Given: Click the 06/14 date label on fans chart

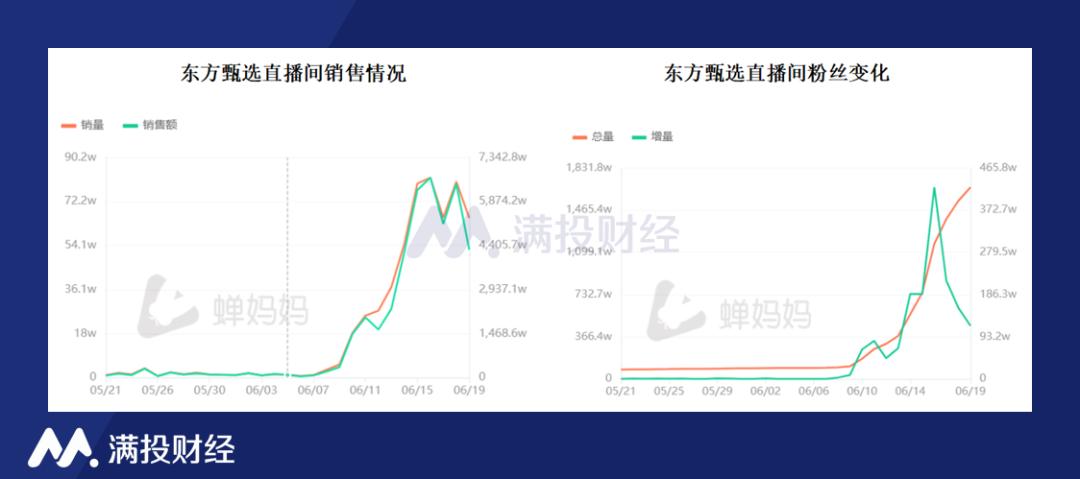Looking at the screenshot, I should [911, 391].
